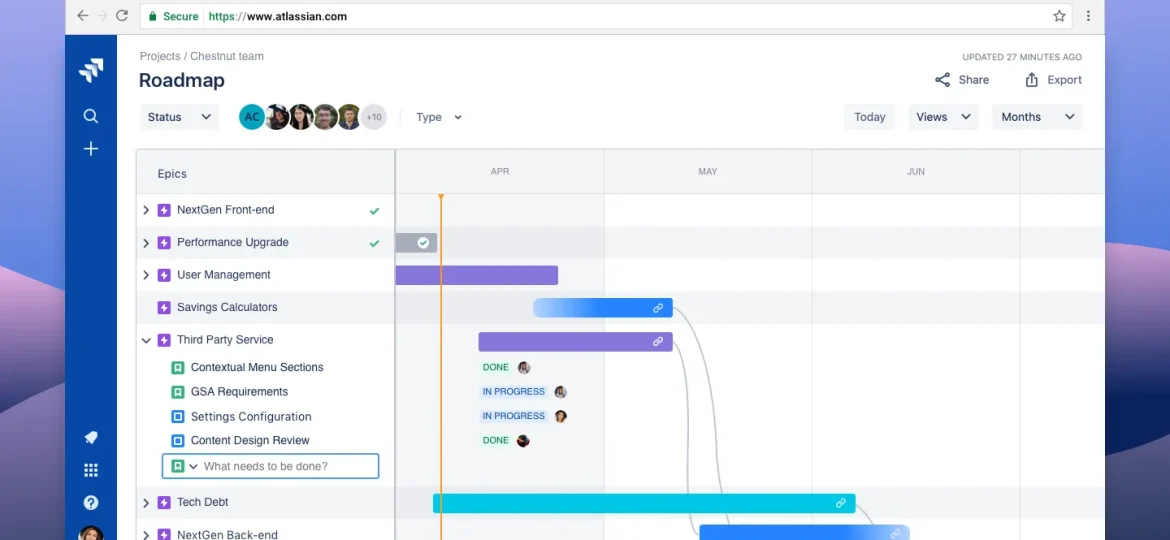Screen dimensions: 1170x540
Task: Click the browser back arrow
Action: [x=83, y=16]
